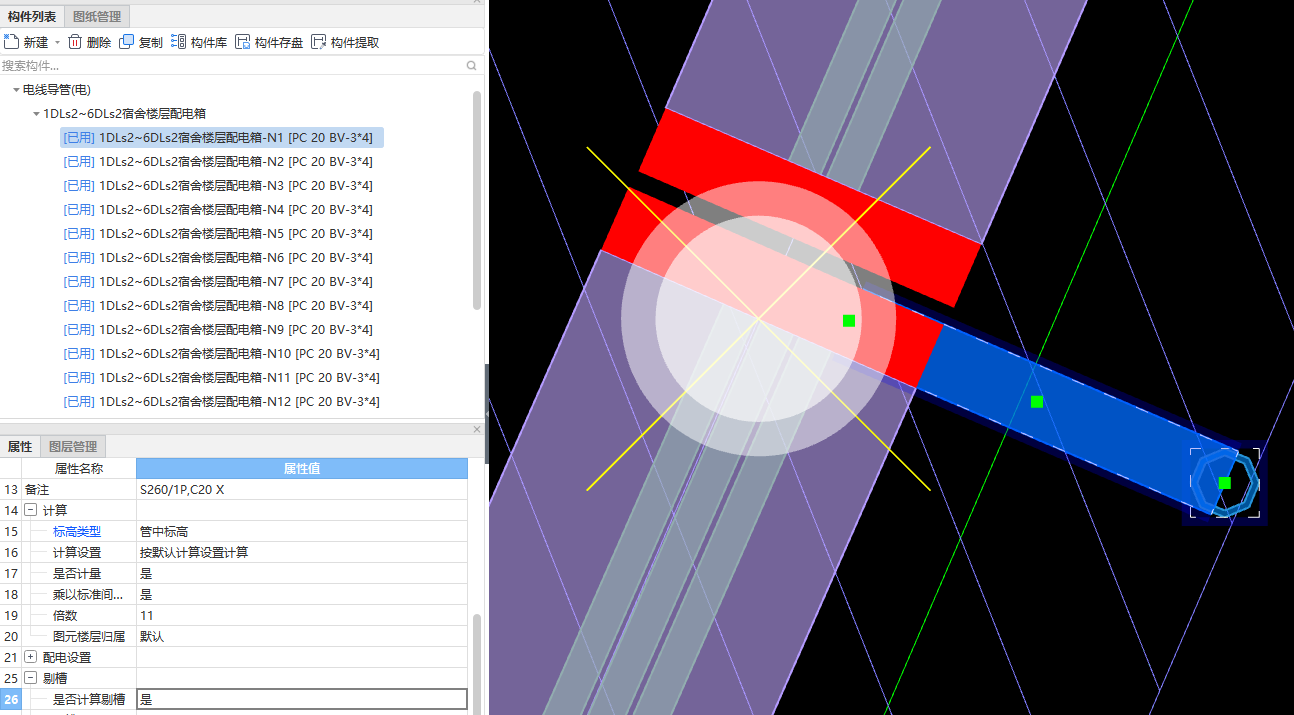The image size is (1294, 715).
Task: Select component N12 [PC 20 BV-3*4]
Action: [x=221, y=402]
